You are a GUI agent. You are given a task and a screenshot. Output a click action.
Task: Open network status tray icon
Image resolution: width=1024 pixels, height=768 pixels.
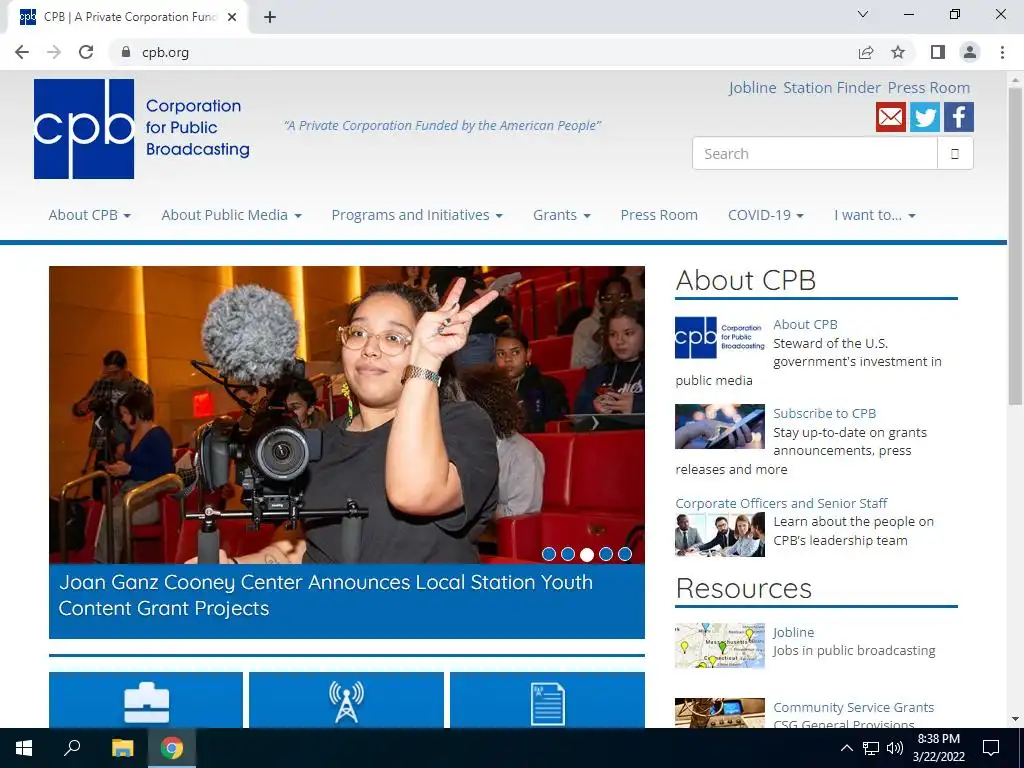point(871,748)
